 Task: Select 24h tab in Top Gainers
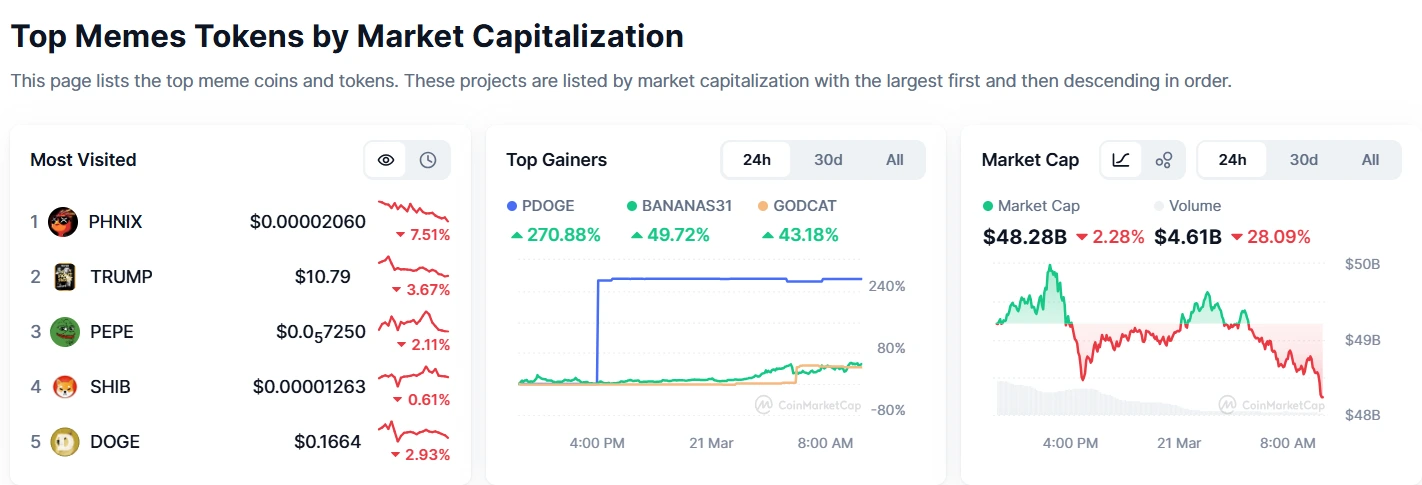[x=757, y=160]
